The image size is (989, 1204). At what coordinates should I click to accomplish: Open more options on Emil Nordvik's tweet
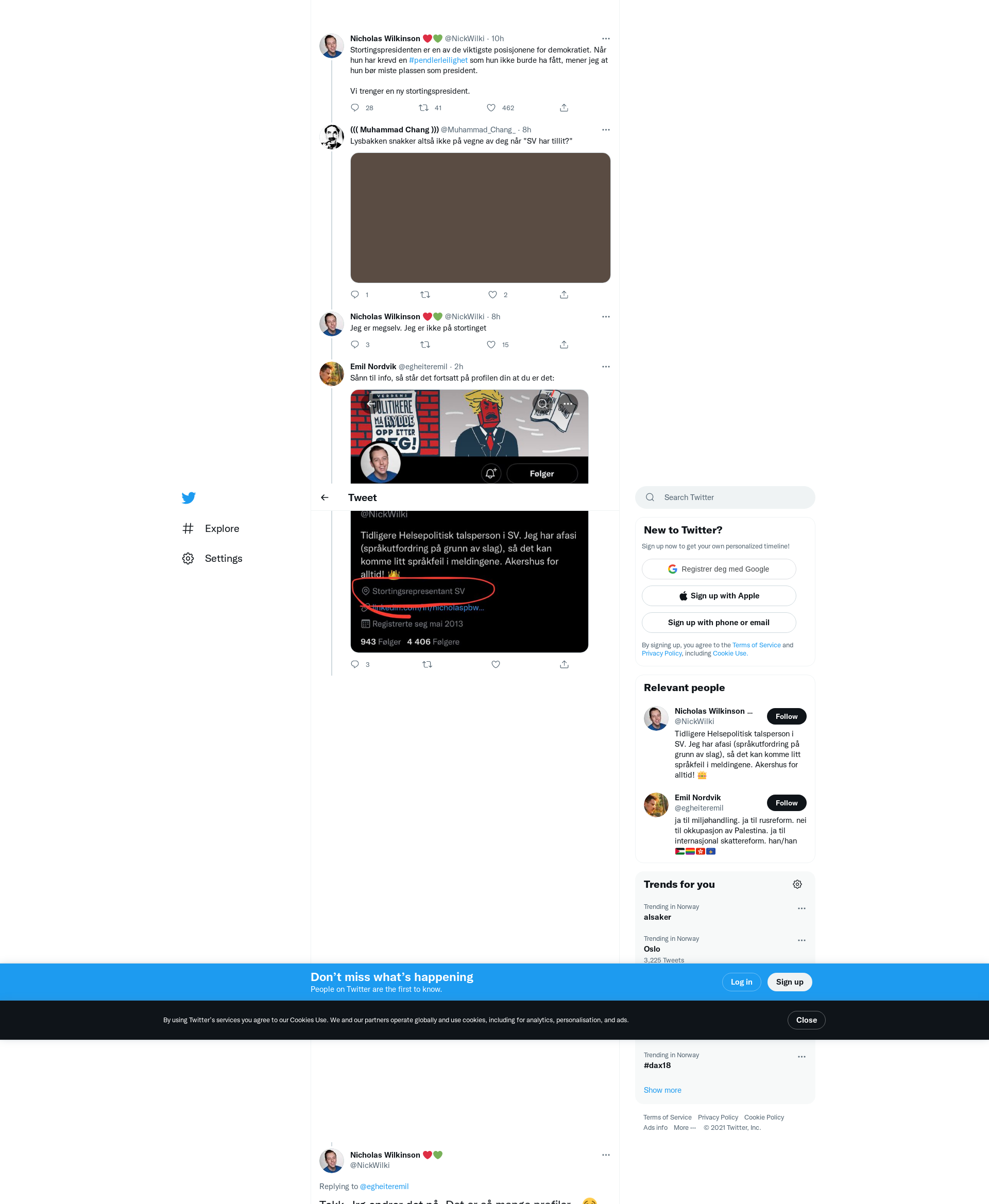(606, 367)
